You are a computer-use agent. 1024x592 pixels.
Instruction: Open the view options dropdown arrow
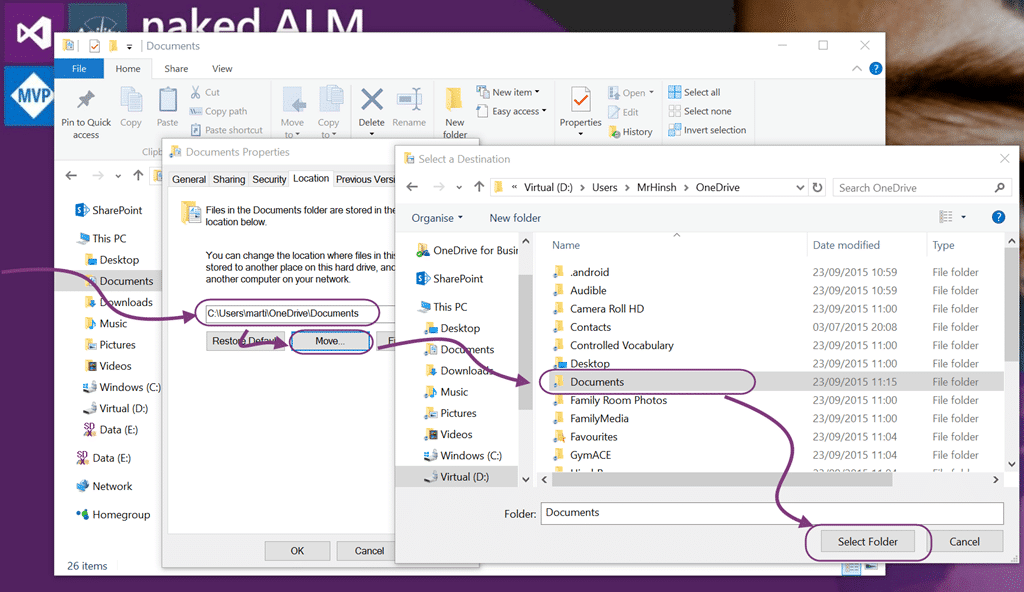click(x=963, y=217)
